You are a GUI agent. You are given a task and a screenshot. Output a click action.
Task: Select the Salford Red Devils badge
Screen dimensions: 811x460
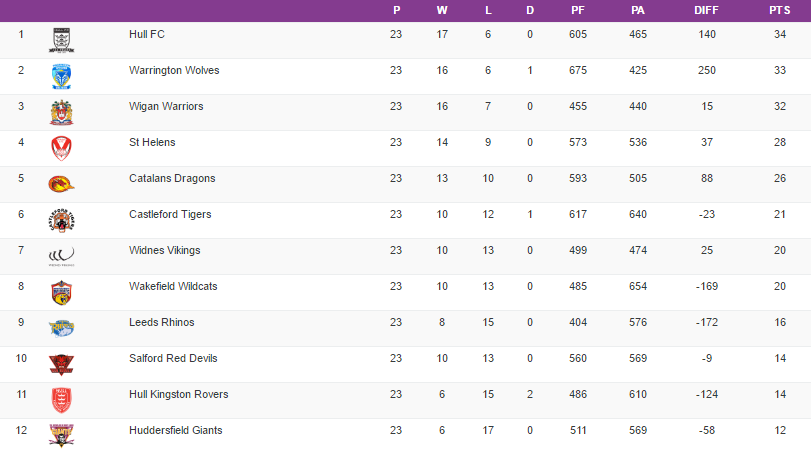(62, 364)
